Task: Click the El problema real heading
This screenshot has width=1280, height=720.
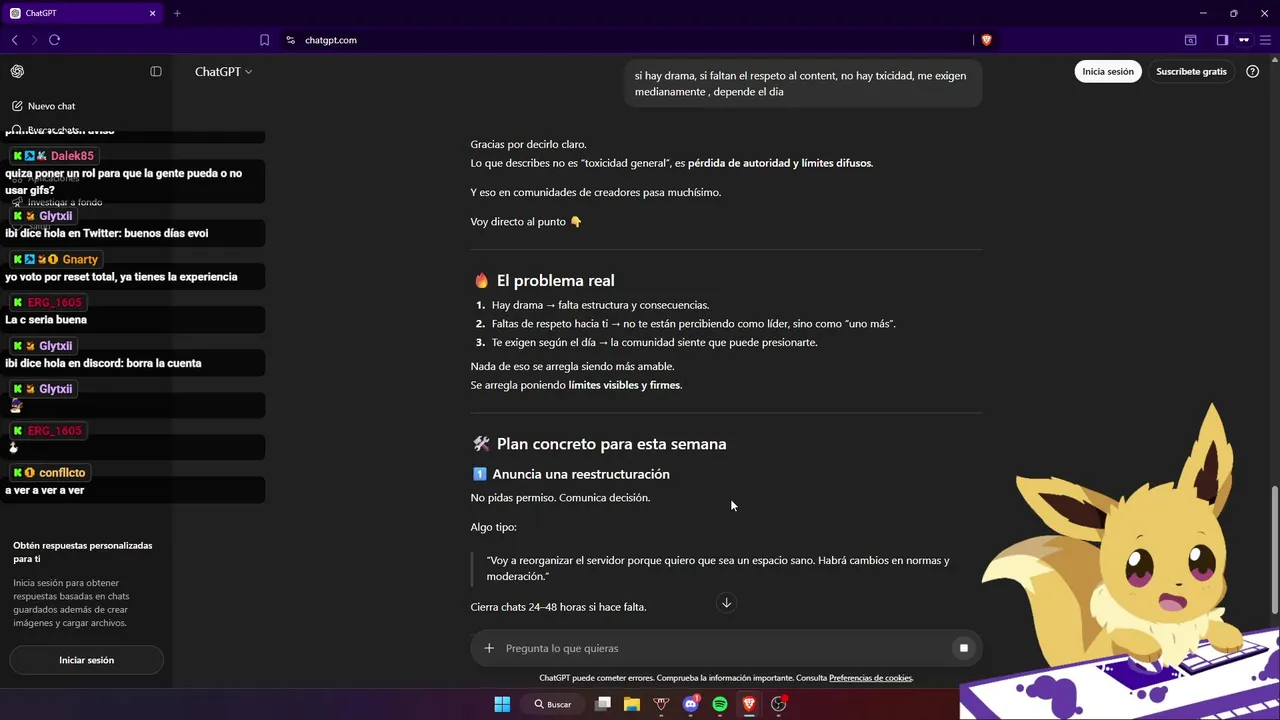Action: (x=556, y=281)
